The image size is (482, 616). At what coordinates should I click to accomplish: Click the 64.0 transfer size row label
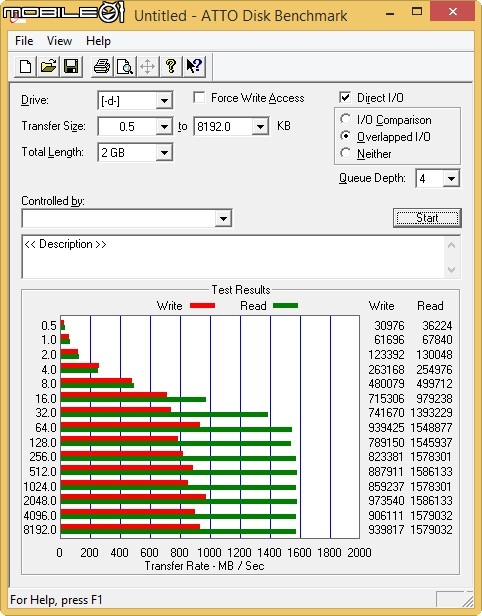tap(46, 427)
